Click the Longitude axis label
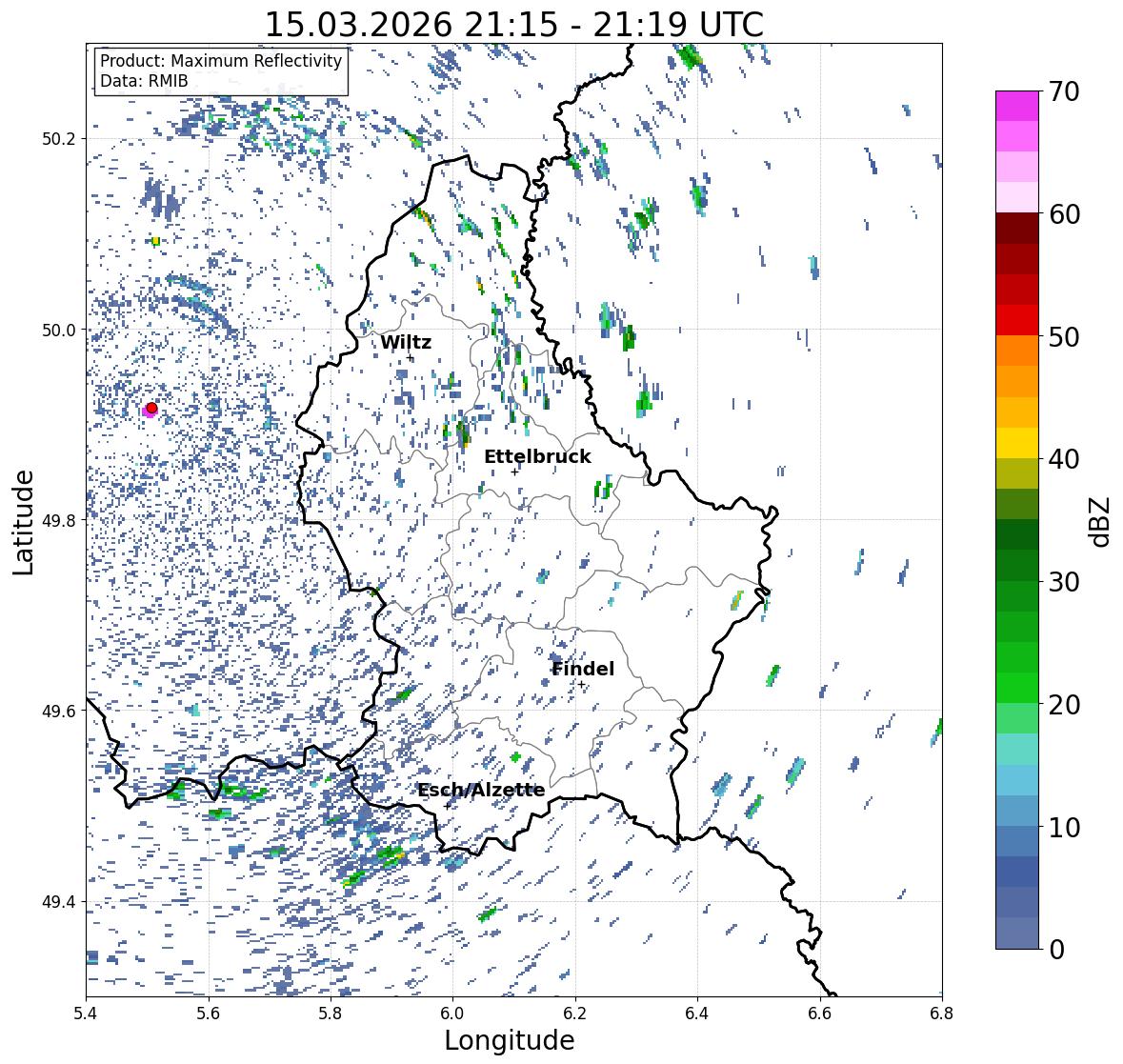1123x1064 pixels. [510, 1040]
